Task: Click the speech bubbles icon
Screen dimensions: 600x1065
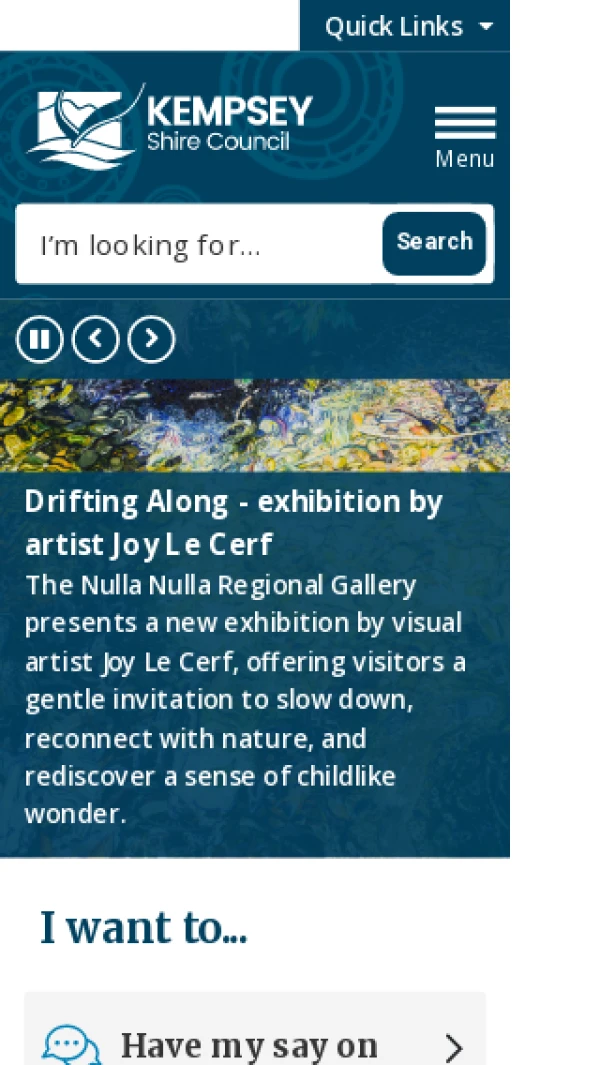Action: (x=71, y=1046)
